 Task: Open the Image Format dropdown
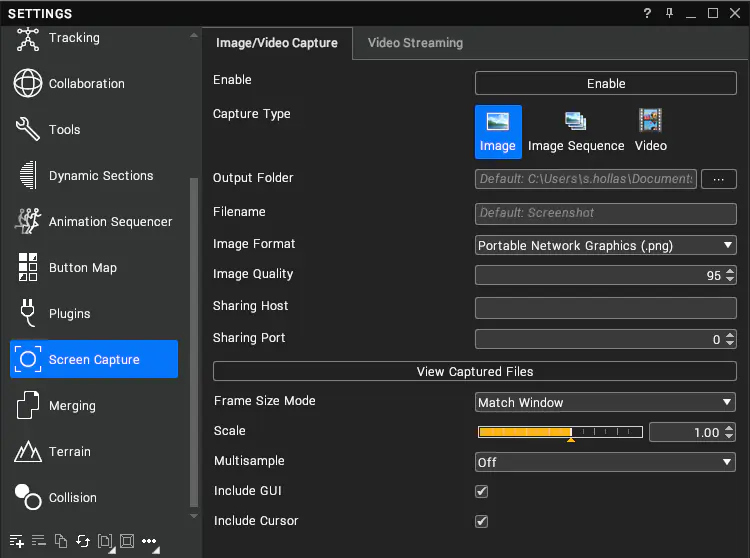606,245
